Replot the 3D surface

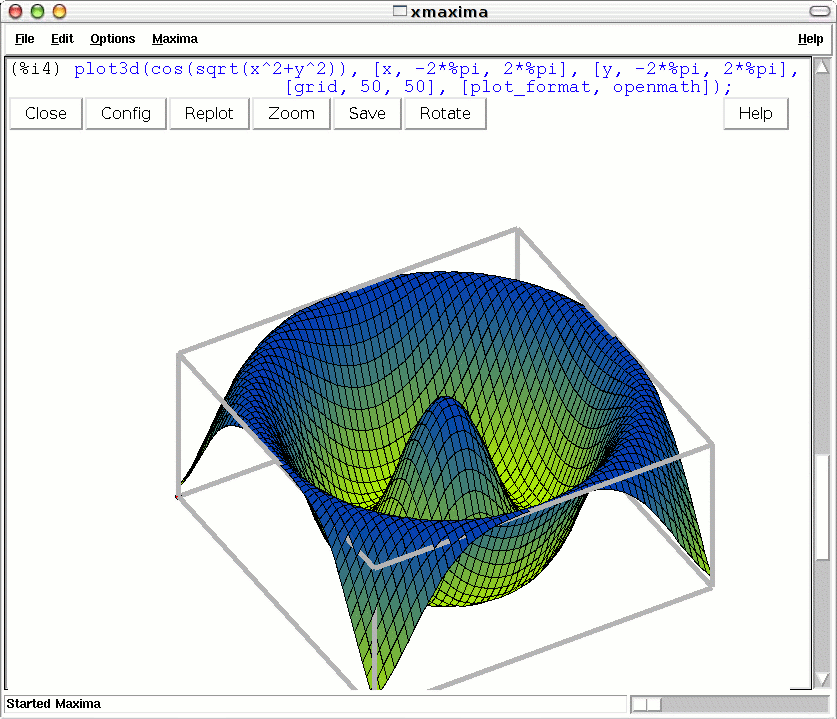point(208,113)
